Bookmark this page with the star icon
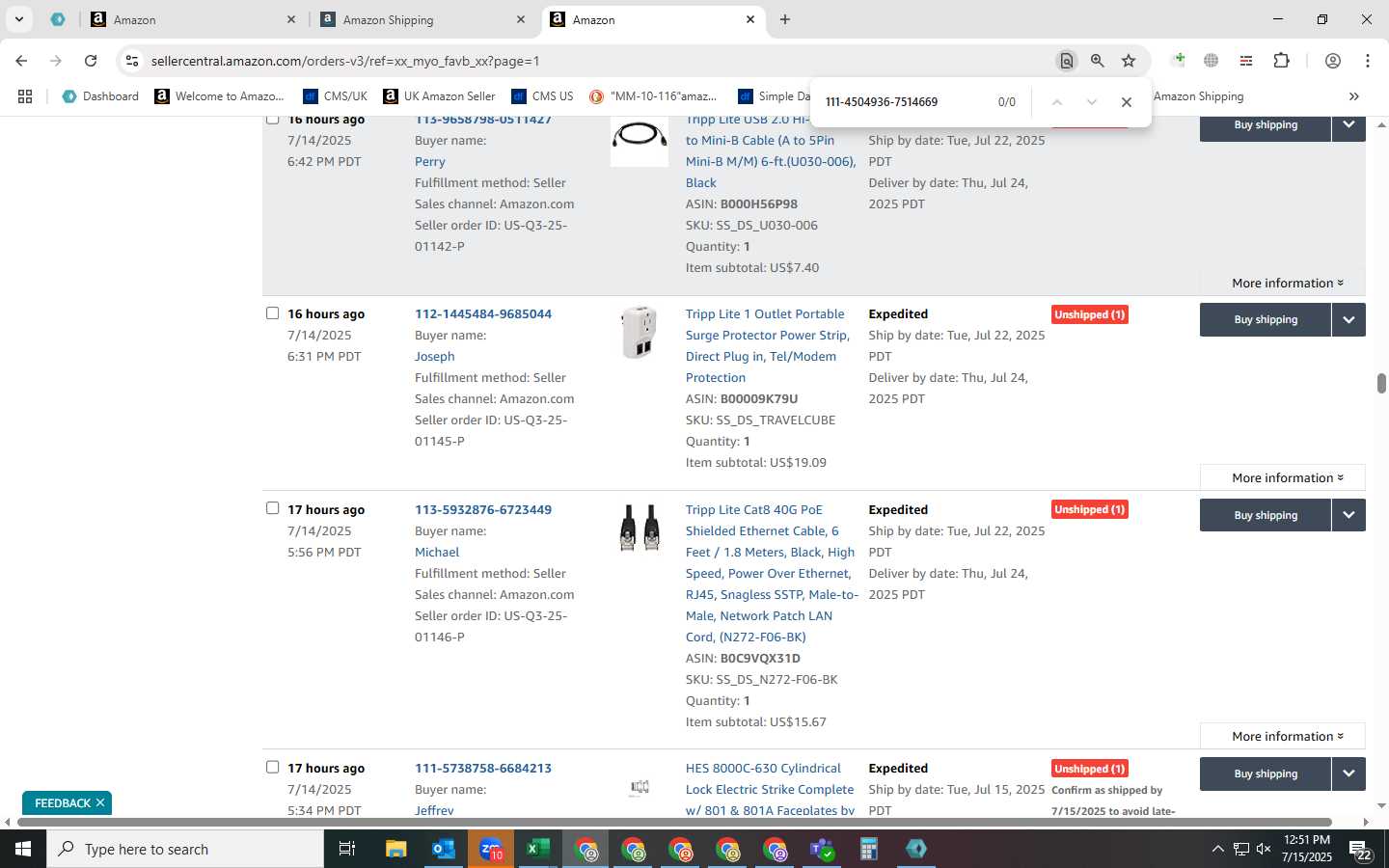Image resolution: width=1389 pixels, height=868 pixels. [1129, 61]
